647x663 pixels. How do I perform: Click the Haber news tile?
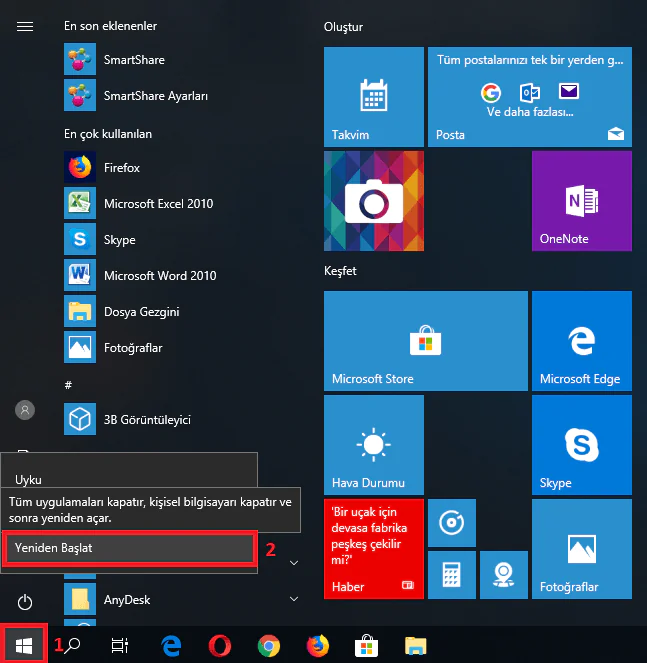click(374, 549)
